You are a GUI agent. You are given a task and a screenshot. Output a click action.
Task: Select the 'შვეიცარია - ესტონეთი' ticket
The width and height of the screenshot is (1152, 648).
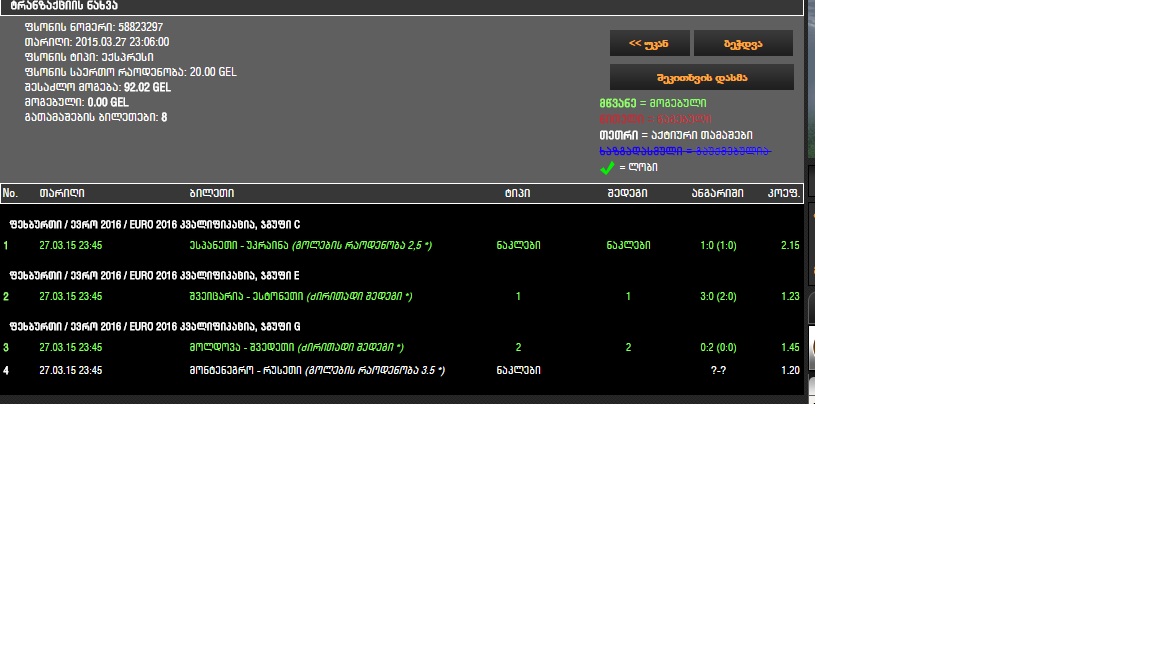[300, 297]
